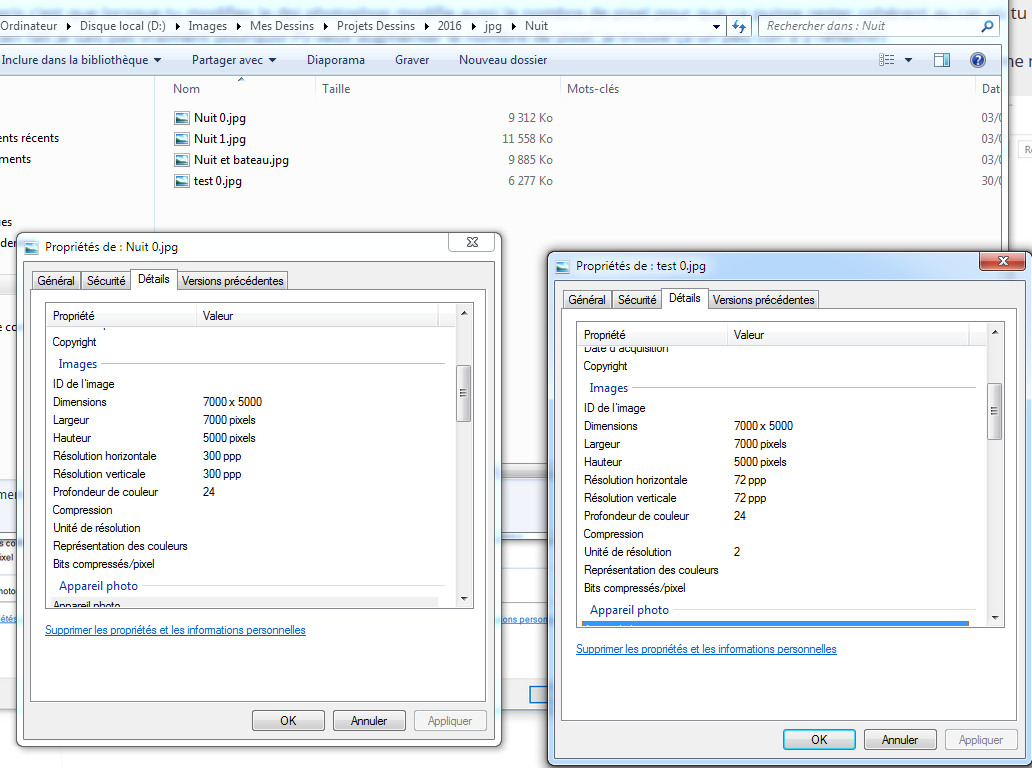
Task: Sort files by the Taille column header
Action: [x=336, y=89]
